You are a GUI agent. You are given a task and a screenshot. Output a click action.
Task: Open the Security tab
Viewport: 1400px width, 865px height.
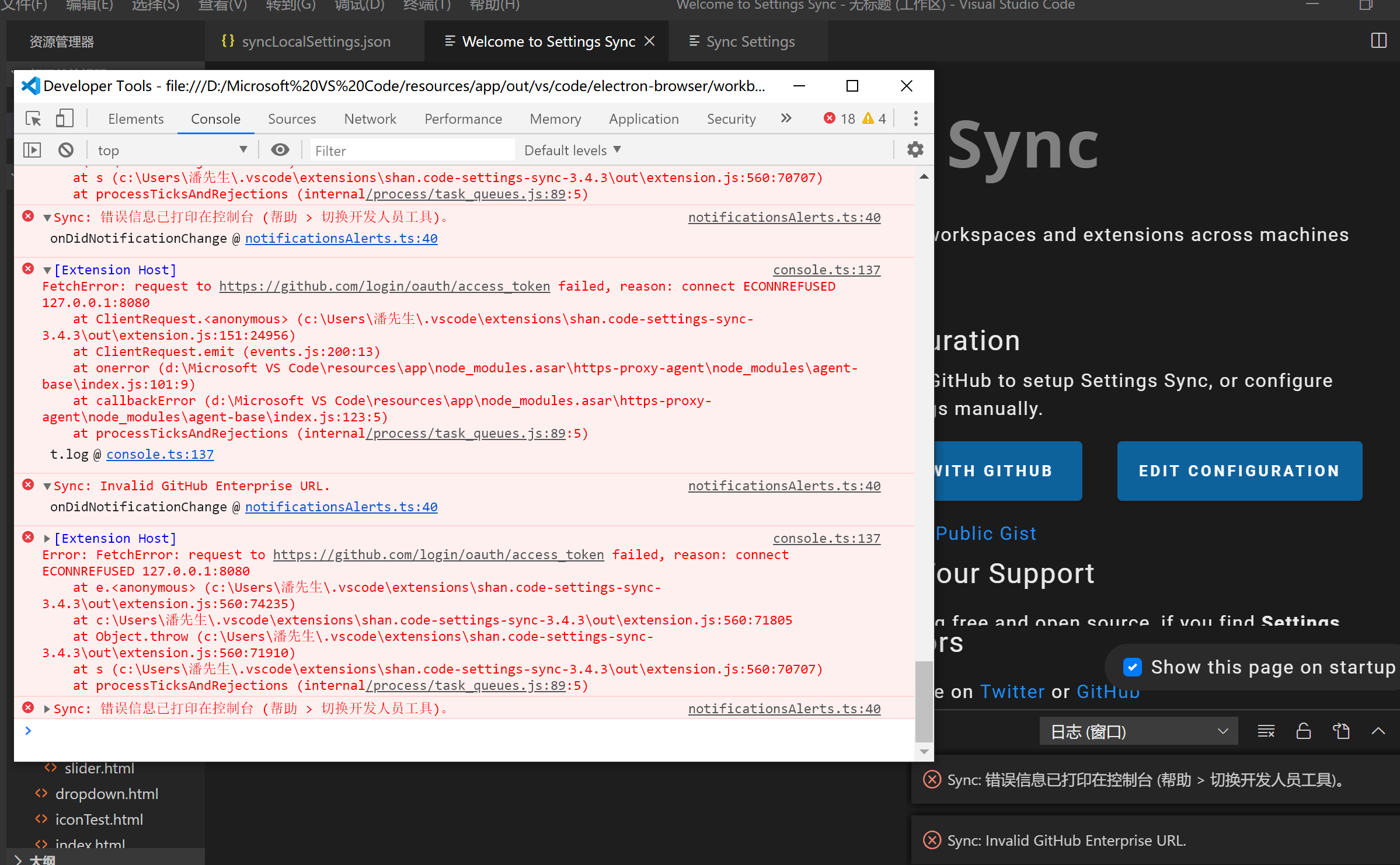[x=731, y=118]
